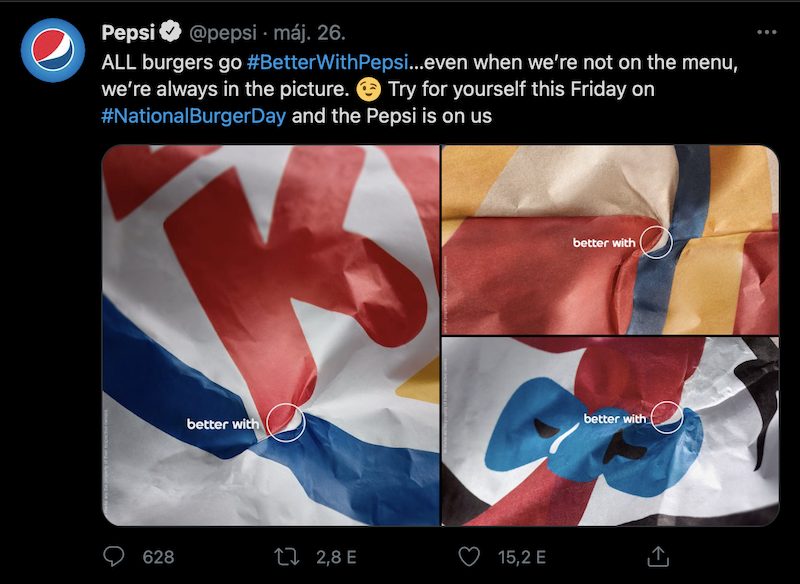Open the top-right yellow and red wrapper image
The height and width of the screenshot is (584, 800).
(609, 239)
